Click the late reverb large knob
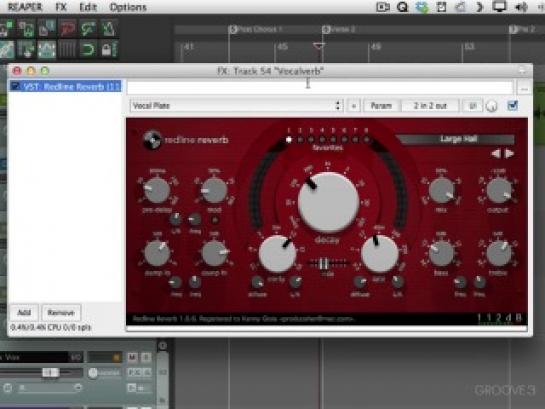This screenshot has height=409, width=545. click(380, 254)
